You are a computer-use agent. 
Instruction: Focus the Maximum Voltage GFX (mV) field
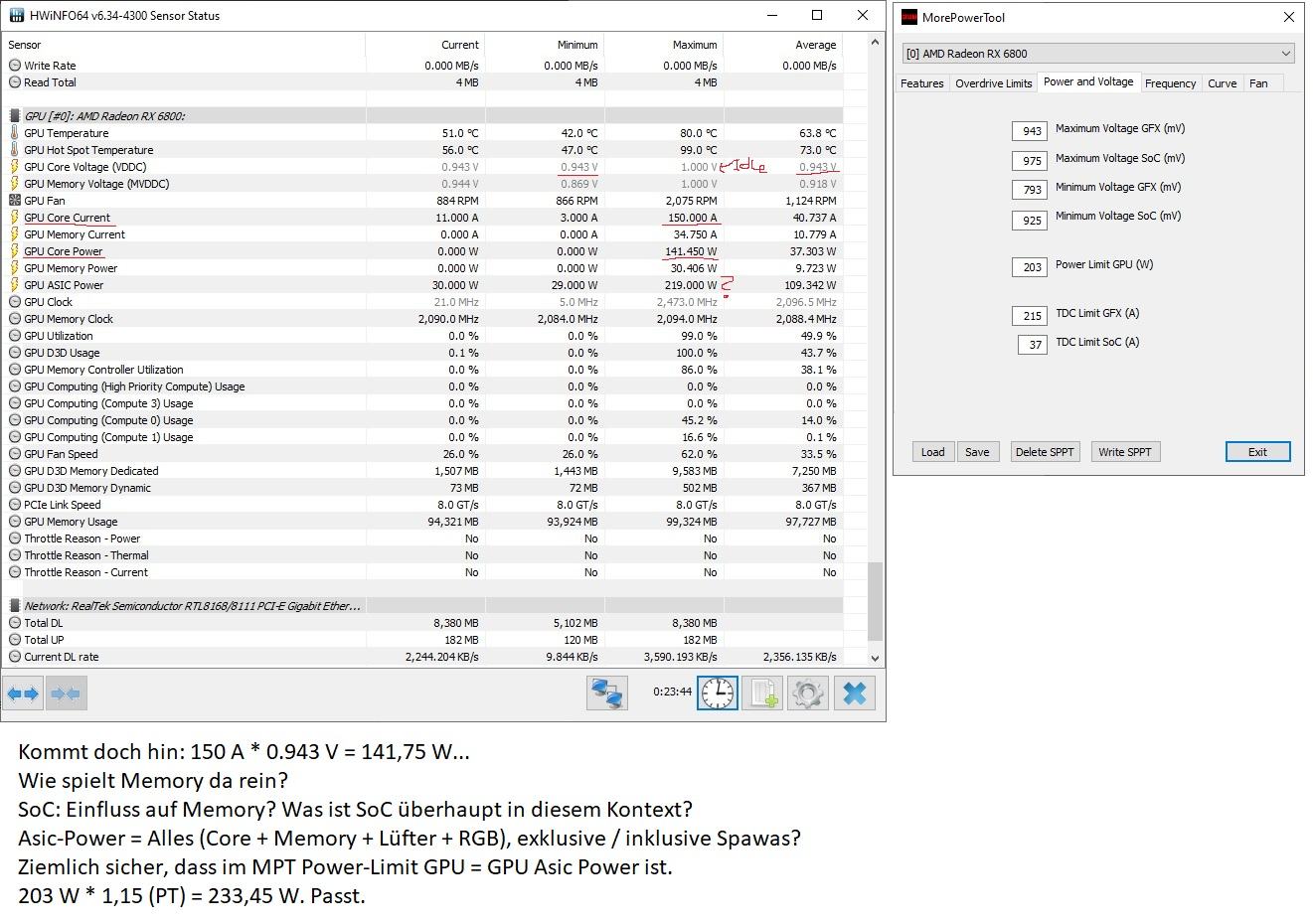coord(1030,131)
